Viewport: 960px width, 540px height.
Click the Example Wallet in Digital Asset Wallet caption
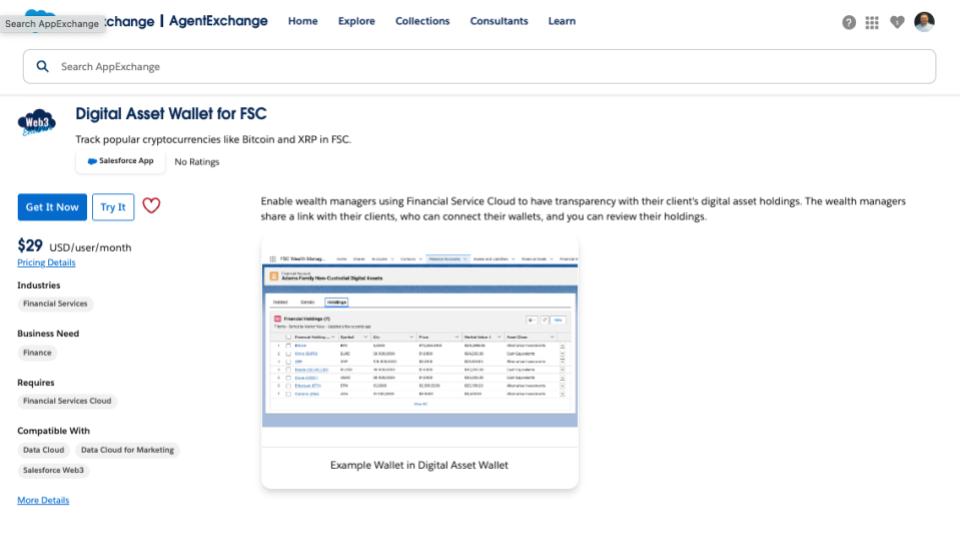point(419,465)
